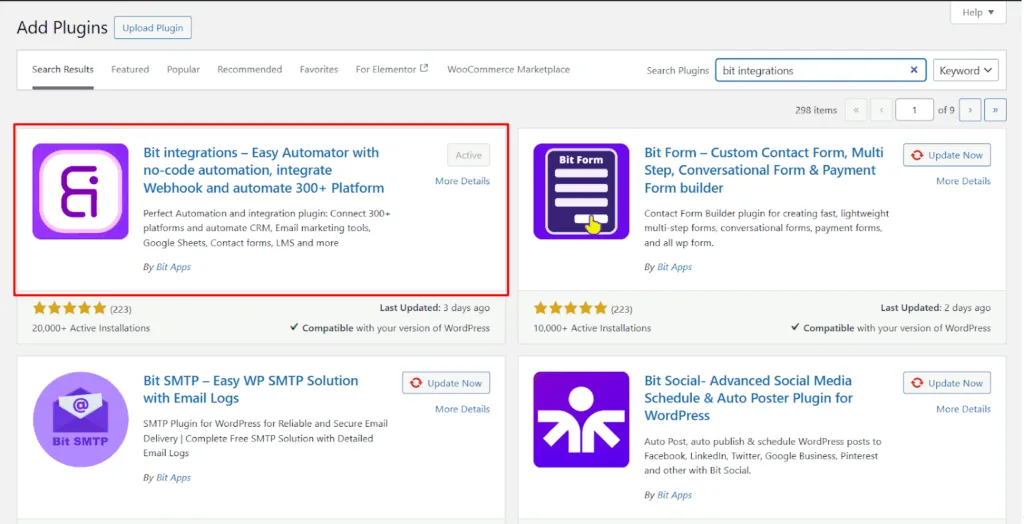Open More Details for Bit SMTP

click(x=462, y=409)
